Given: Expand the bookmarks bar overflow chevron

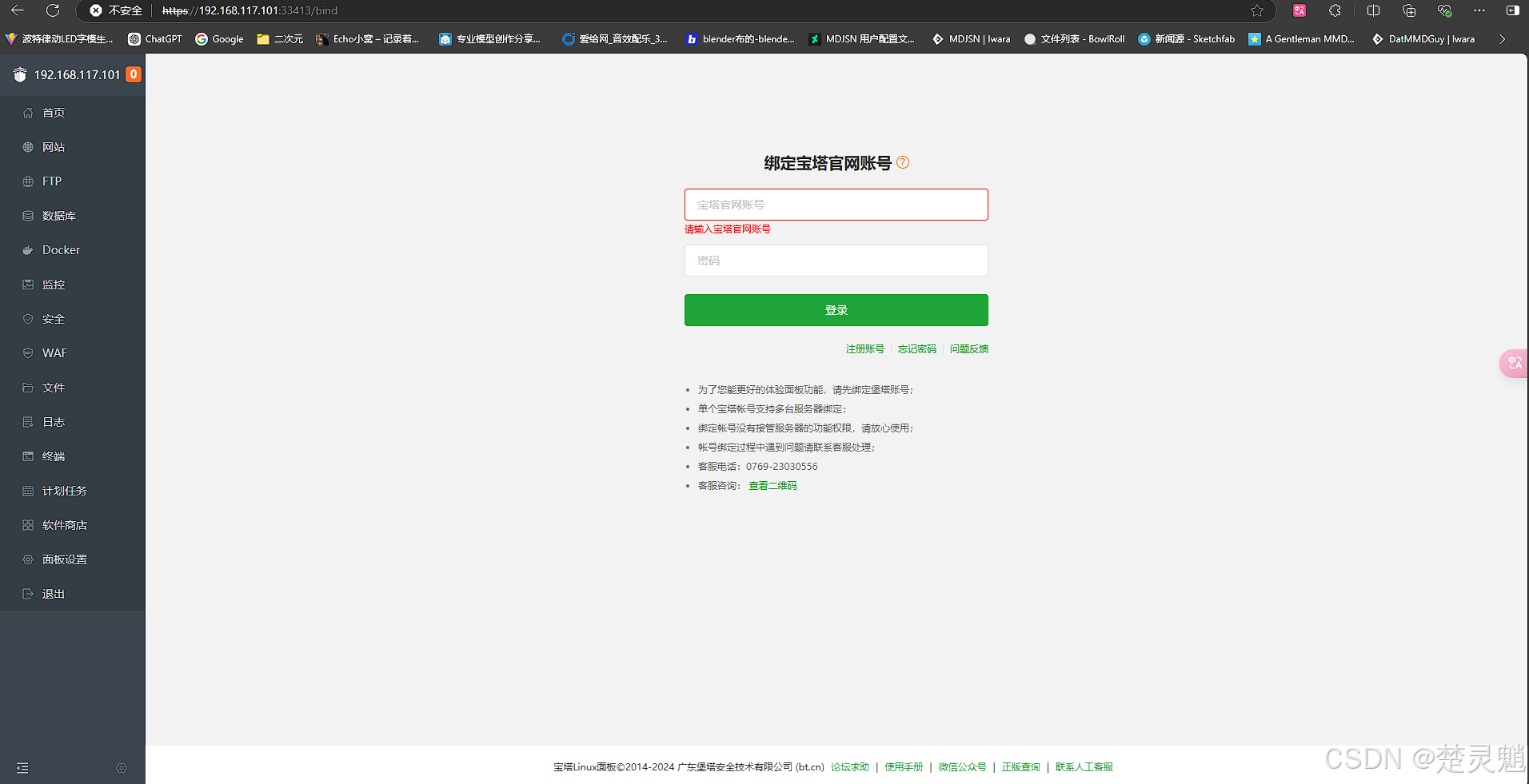Looking at the screenshot, I should (1502, 39).
